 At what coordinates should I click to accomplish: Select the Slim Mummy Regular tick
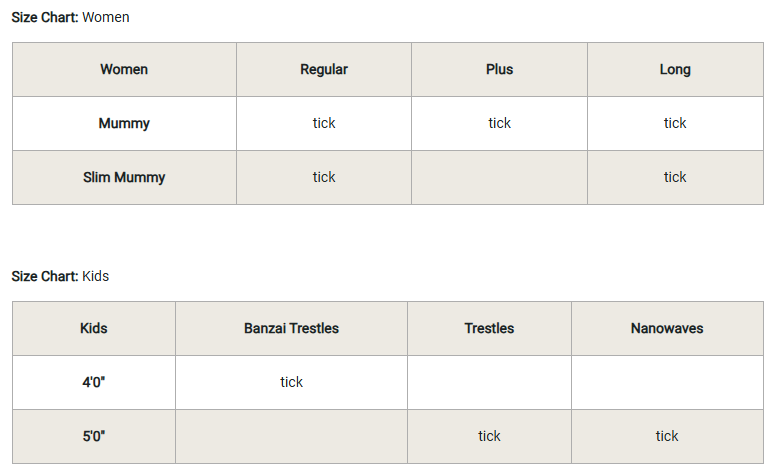[x=324, y=177]
